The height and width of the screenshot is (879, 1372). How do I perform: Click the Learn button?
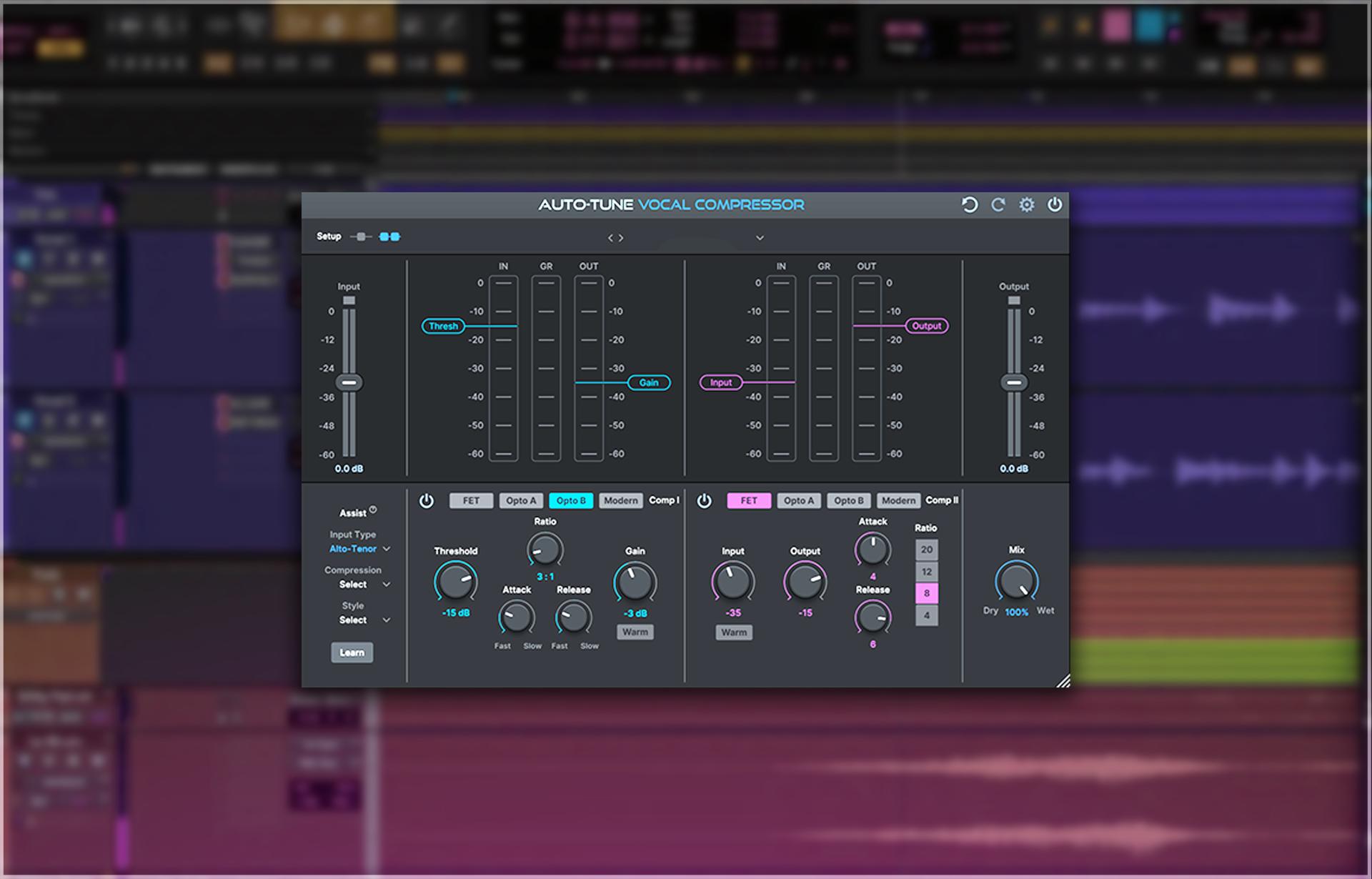pos(352,652)
